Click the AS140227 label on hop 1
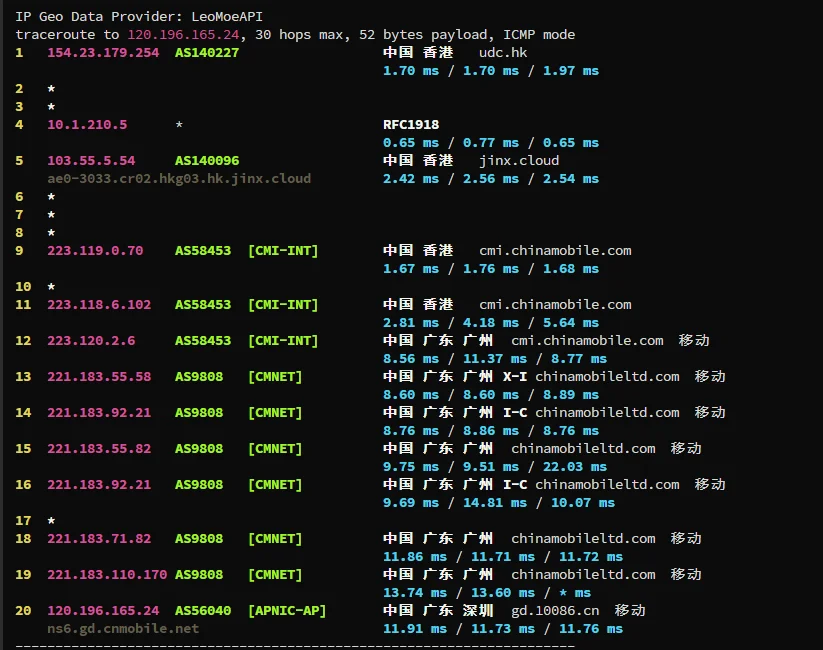Image resolution: width=823 pixels, height=650 pixels. point(207,52)
